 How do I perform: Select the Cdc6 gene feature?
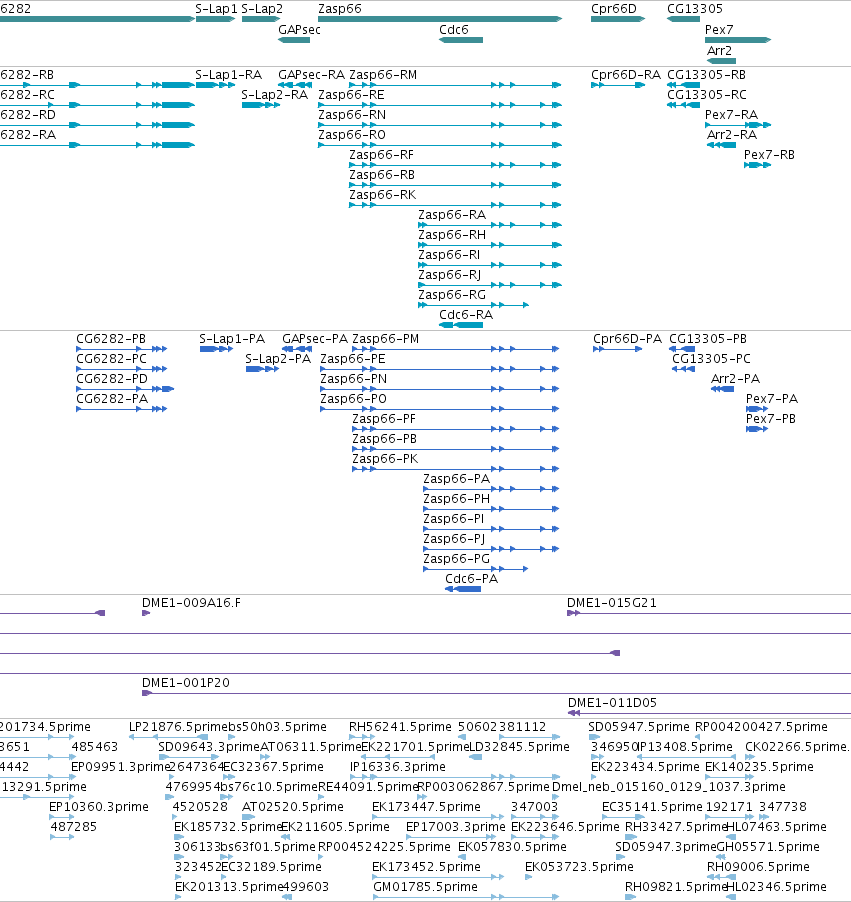461,40
